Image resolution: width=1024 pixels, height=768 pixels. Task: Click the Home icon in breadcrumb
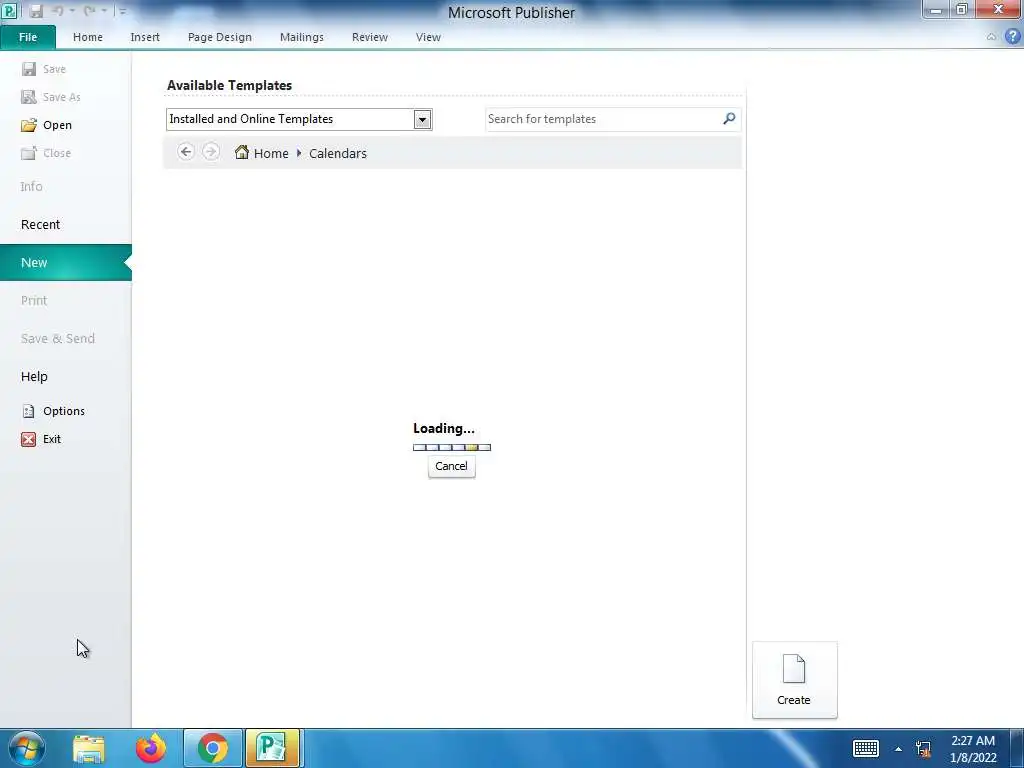242,152
